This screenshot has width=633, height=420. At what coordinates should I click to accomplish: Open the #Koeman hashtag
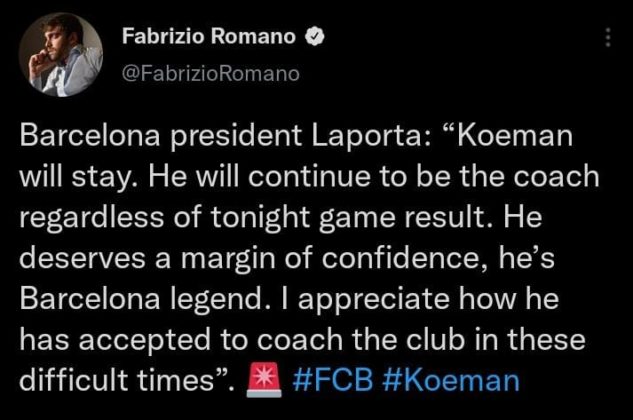451,380
